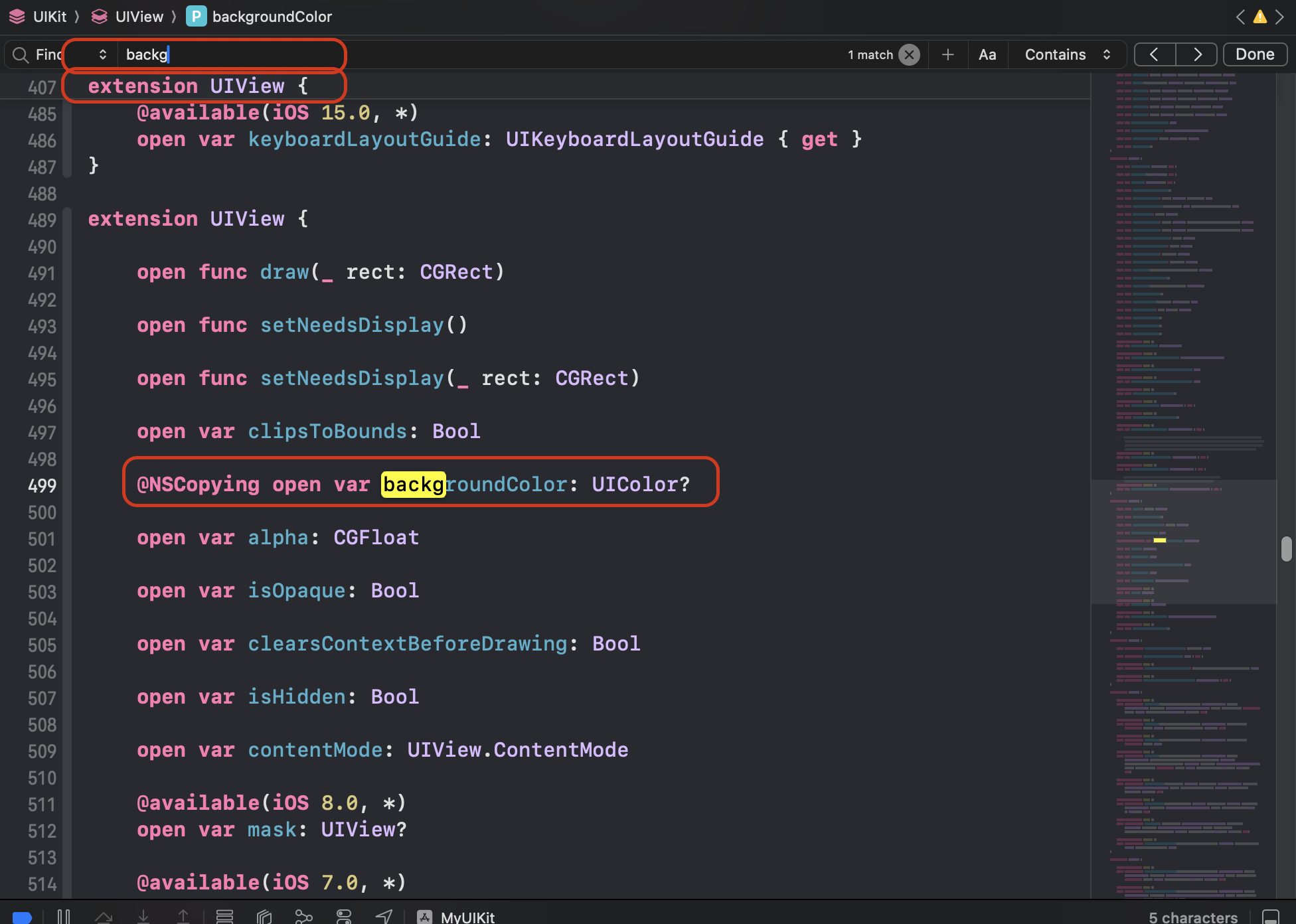Click the step over debug icon
Viewport: 1296px width, 924px height.
coord(104,917)
